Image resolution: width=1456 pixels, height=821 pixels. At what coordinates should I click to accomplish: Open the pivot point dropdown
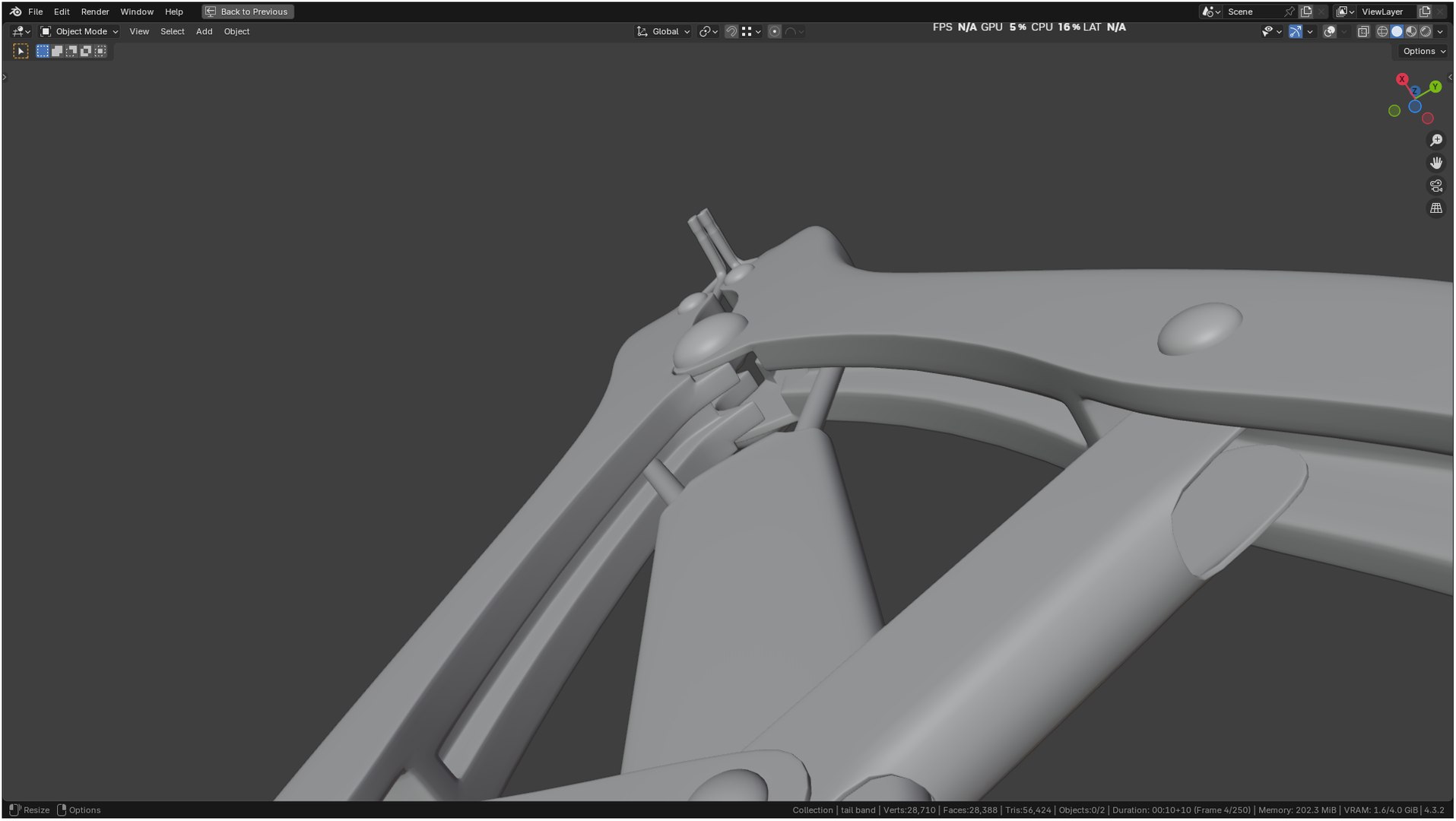[x=708, y=31]
